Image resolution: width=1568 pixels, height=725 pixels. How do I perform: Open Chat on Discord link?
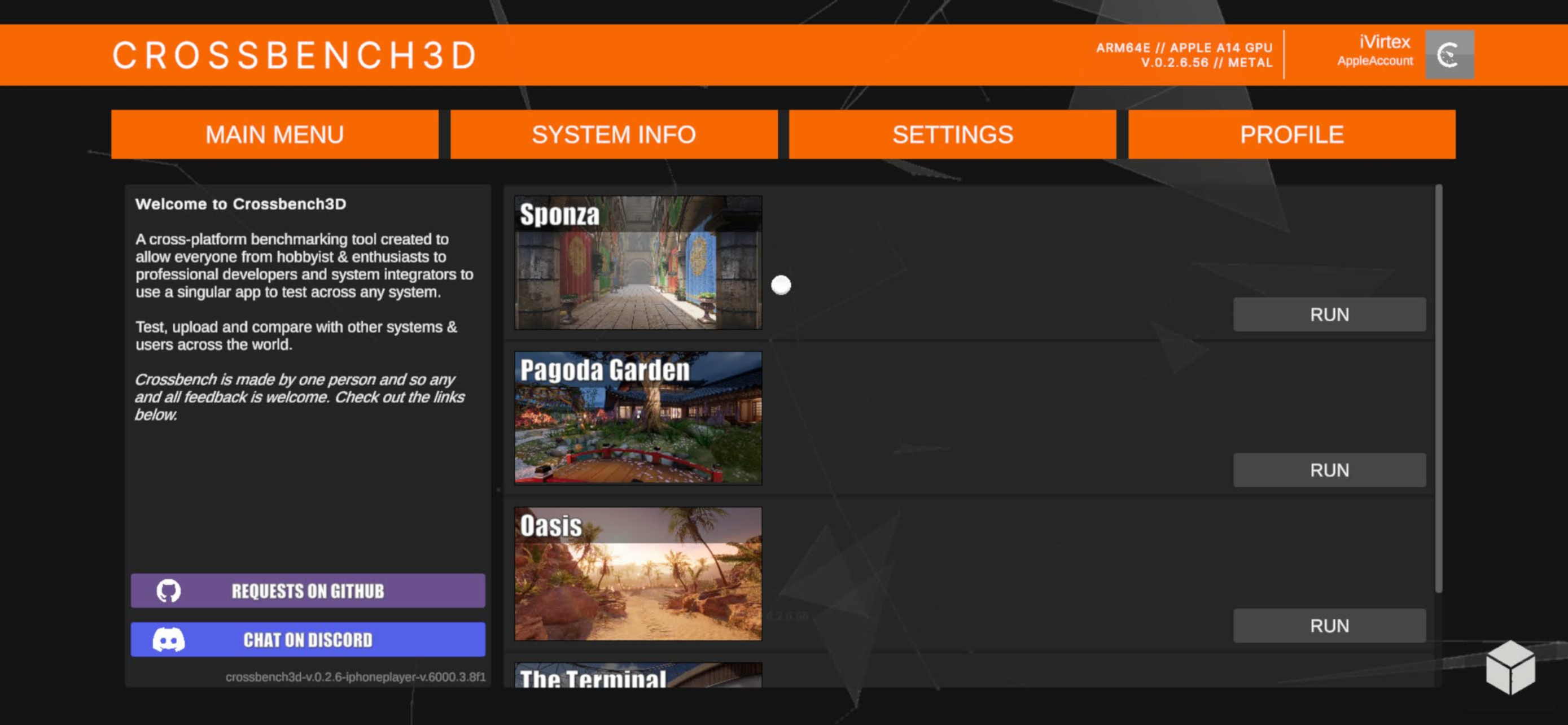[308, 639]
